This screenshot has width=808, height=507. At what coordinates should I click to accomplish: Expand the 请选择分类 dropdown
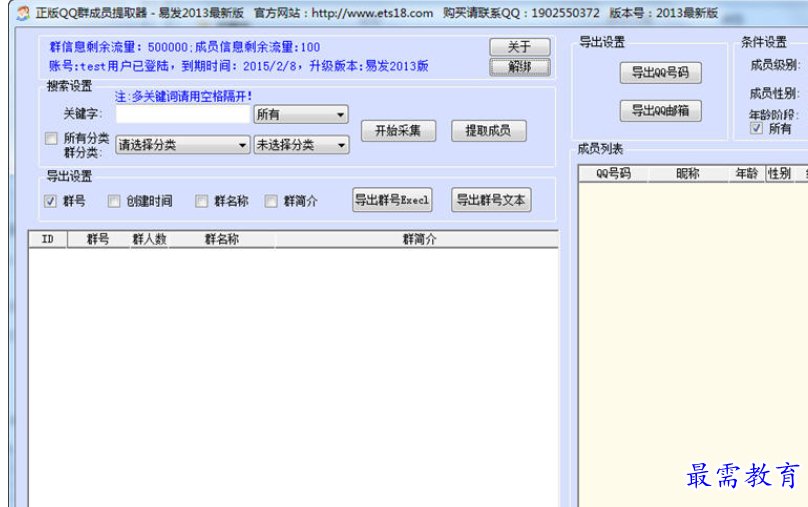click(182, 145)
